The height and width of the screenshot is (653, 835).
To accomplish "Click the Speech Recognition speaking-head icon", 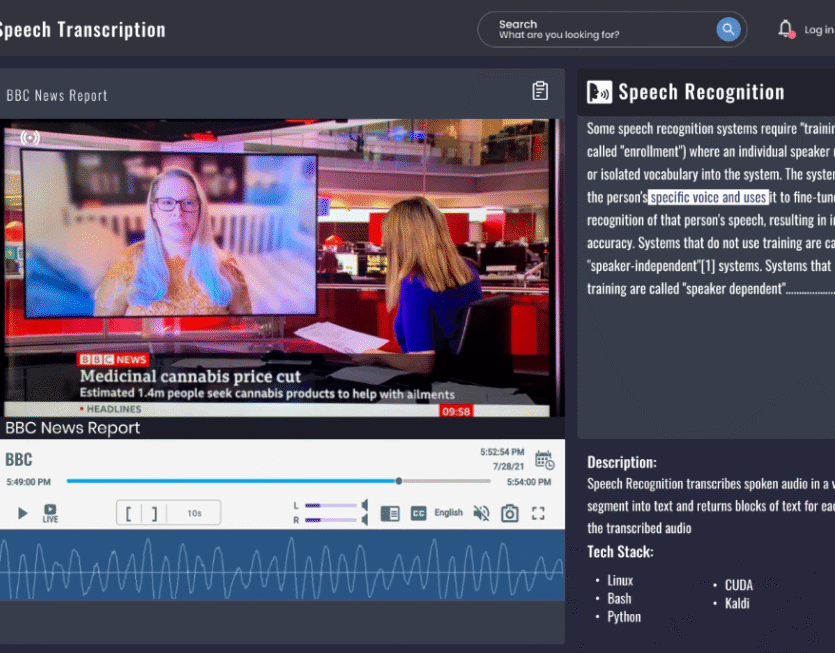I will (x=599, y=92).
